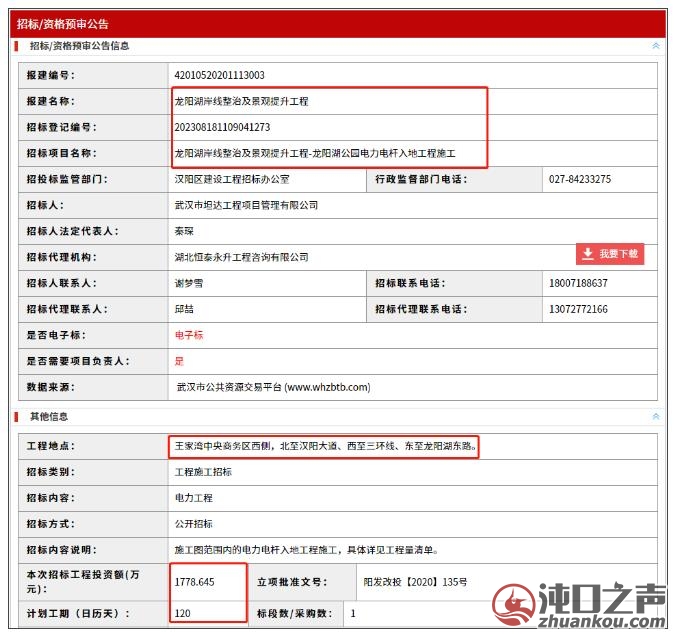The image size is (677, 638).
Task: Click the 招标登记编号 value 202308181109041273
Action: click(x=222, y=127)
